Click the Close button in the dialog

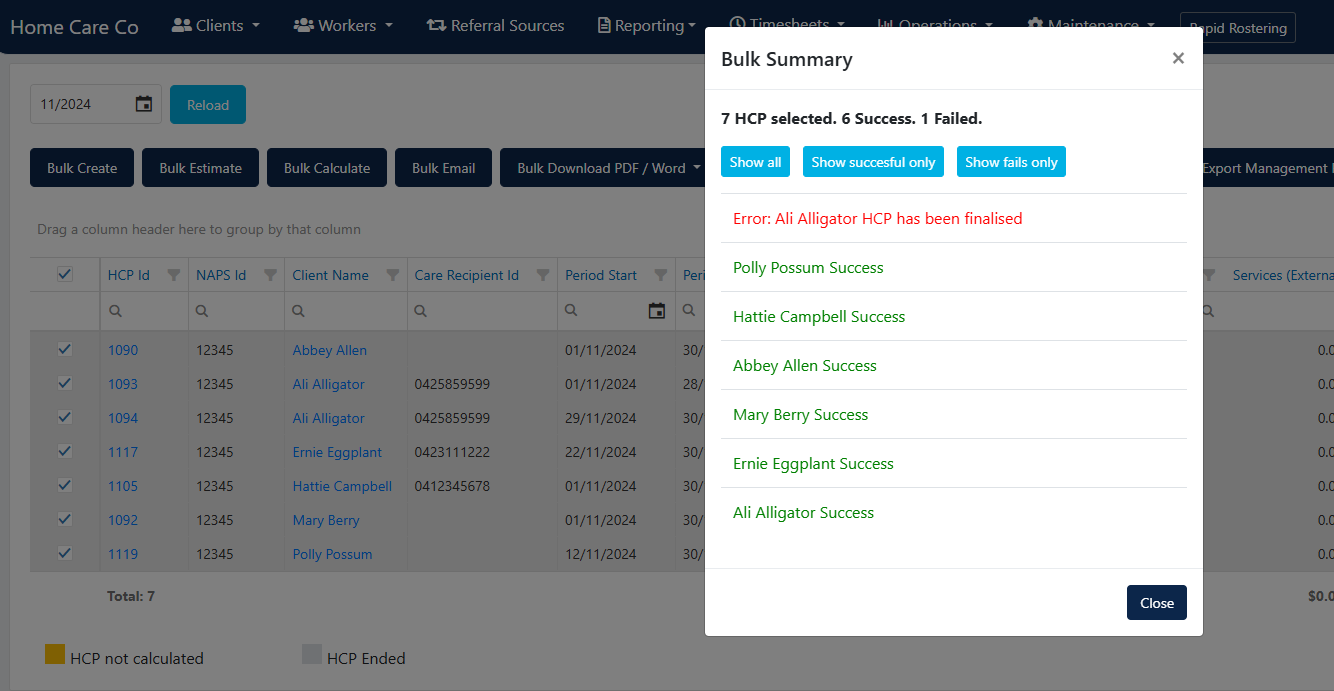(1157, 603)
